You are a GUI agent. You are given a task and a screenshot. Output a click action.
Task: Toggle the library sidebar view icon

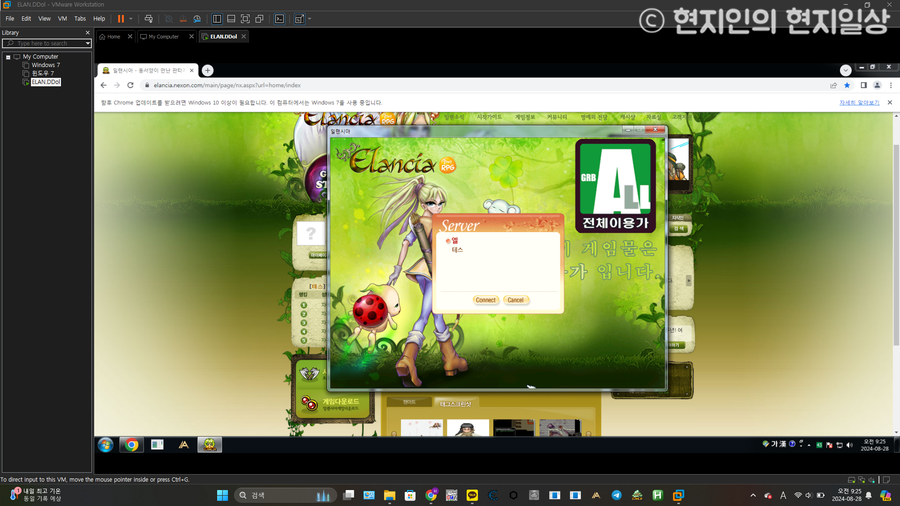click(217, 19)
